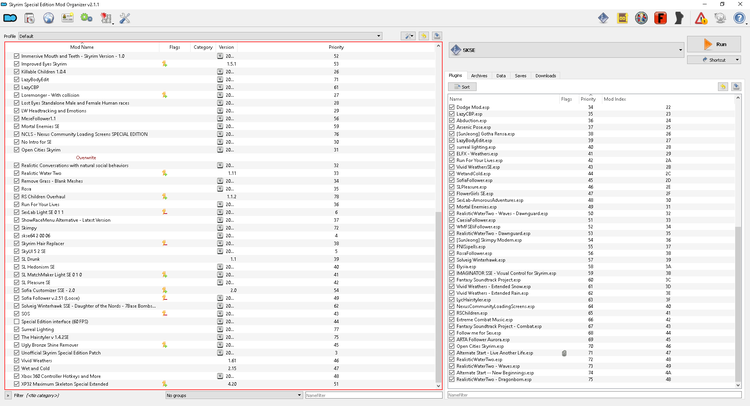This screenshot has width=750, height=406.
Task: Click the conflict flag on SexLab Light SE row
Action: coord(165,212)
